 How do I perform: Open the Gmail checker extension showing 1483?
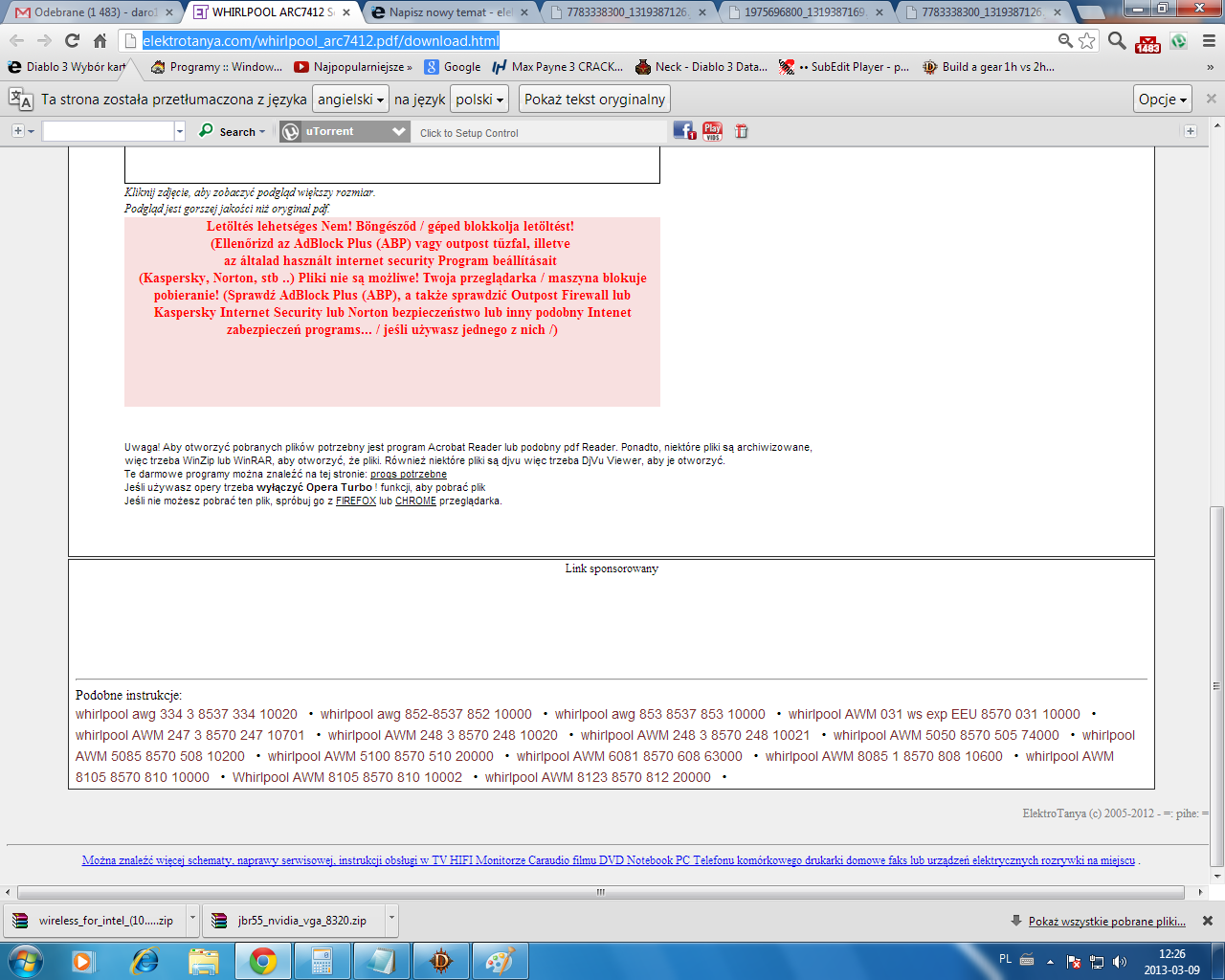pos(1147,42)
